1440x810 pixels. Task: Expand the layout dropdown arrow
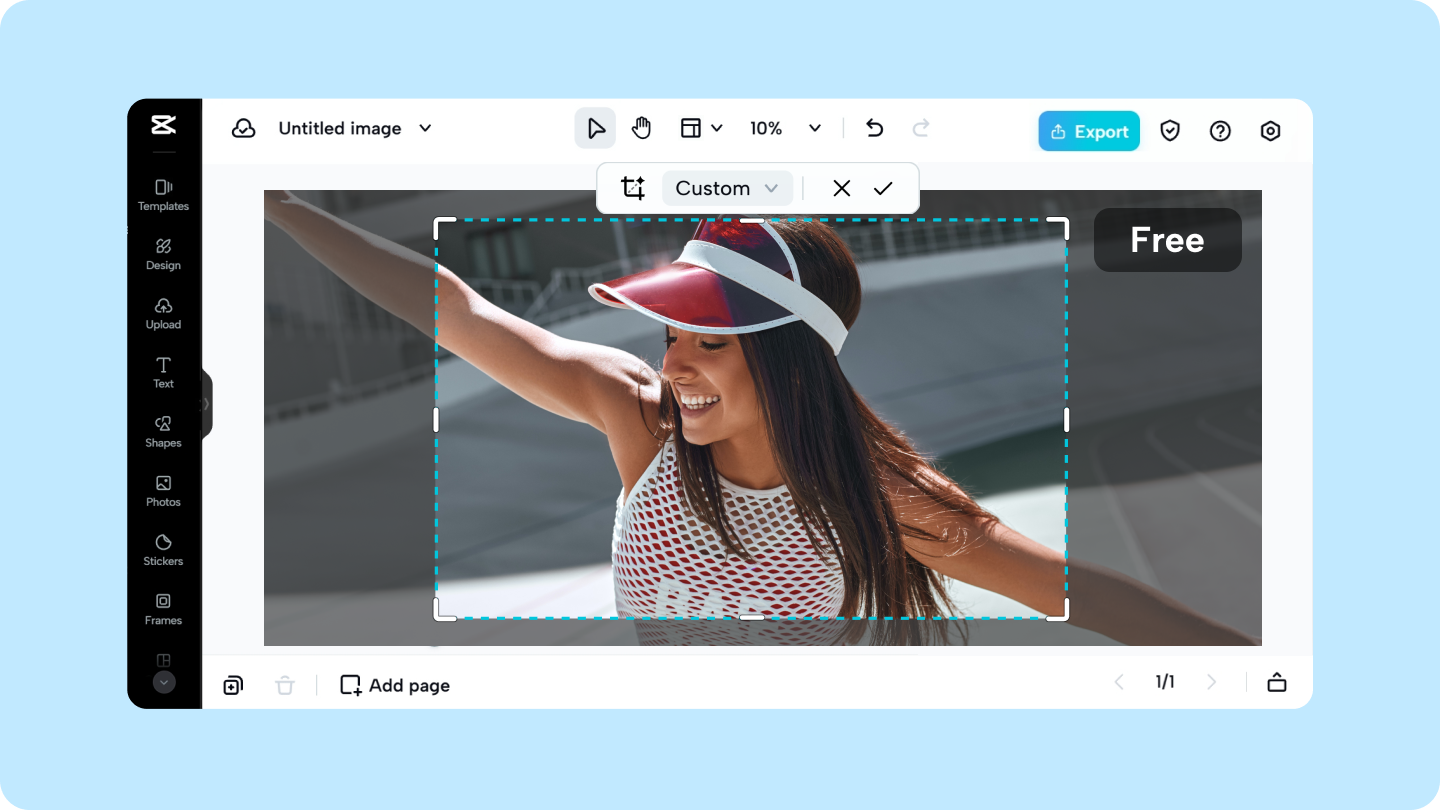717,128
